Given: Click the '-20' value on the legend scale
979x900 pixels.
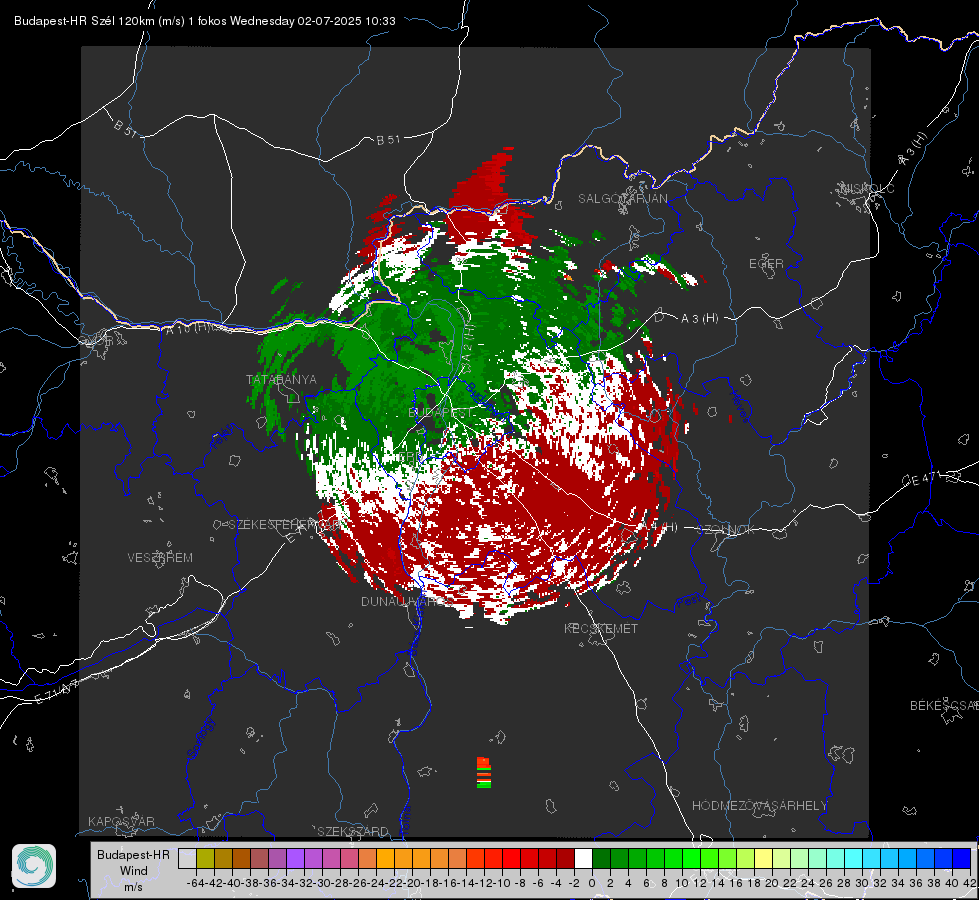Looking at the screenshot, I should (x=412, y=883).
